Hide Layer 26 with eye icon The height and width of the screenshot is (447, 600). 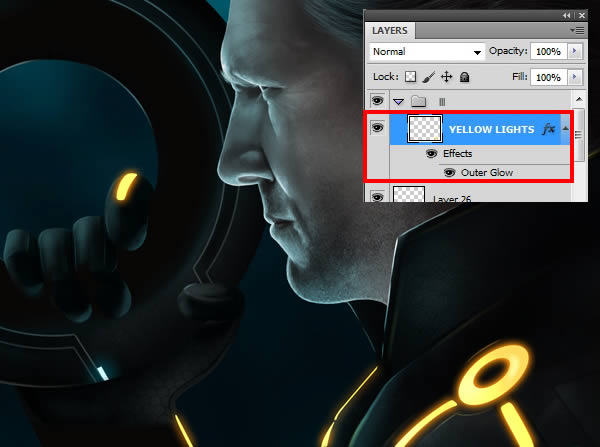[x=377, y=197]
